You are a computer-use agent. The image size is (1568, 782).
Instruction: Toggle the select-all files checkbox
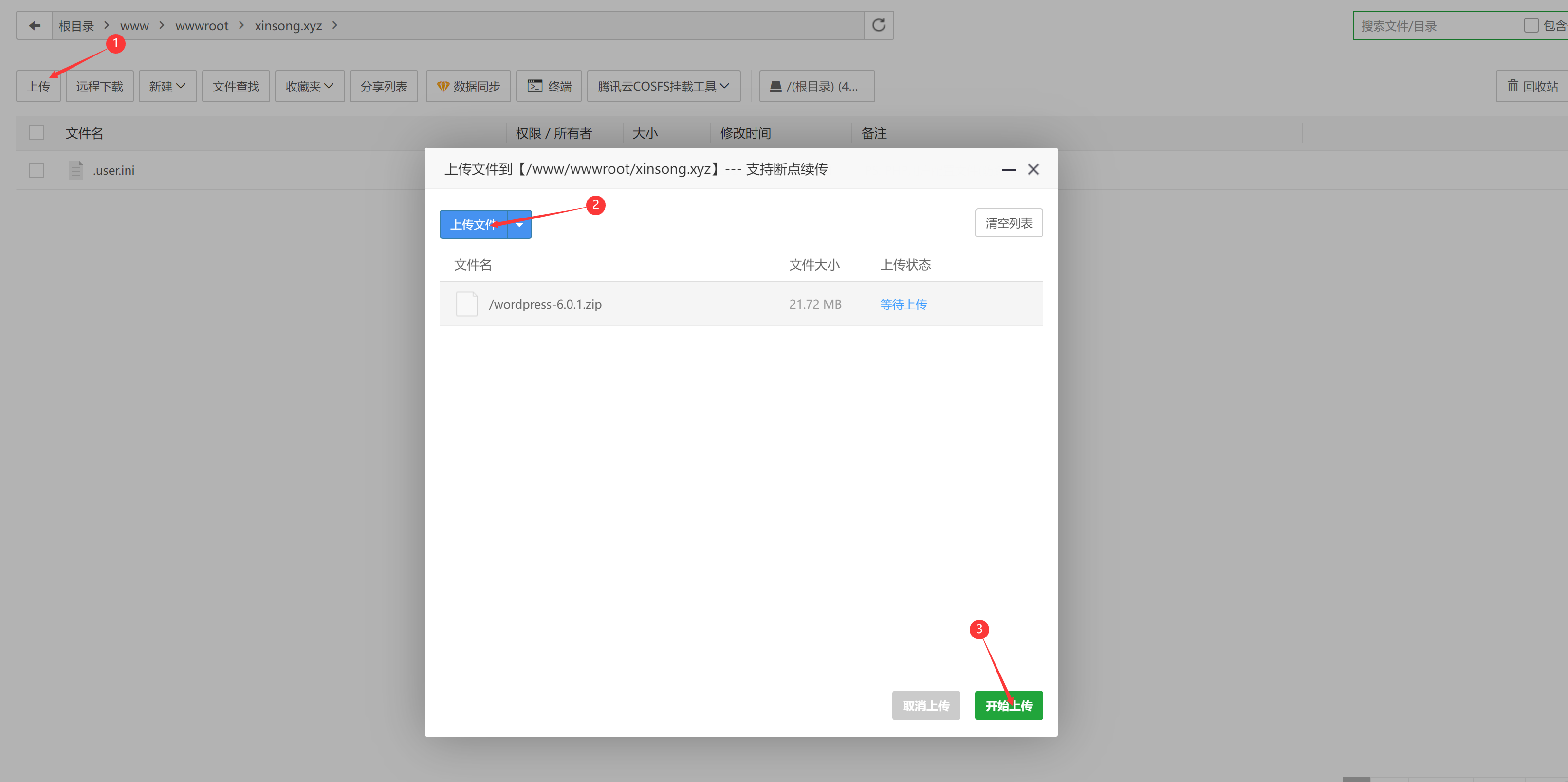coord(37,133)
